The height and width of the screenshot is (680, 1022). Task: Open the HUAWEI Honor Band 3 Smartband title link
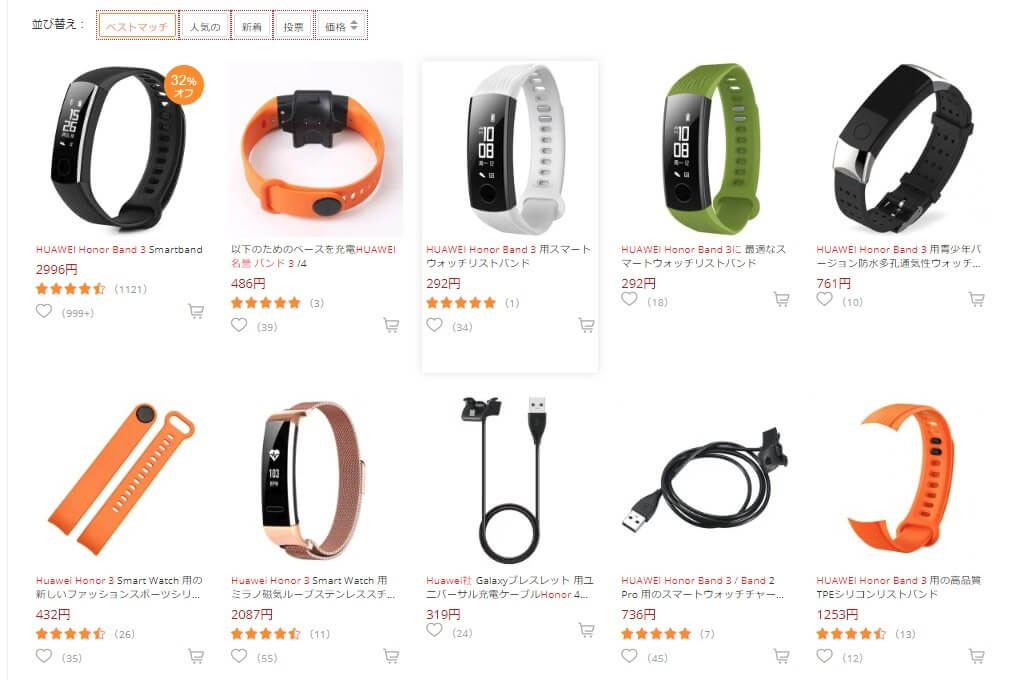[x=119, y=250]
